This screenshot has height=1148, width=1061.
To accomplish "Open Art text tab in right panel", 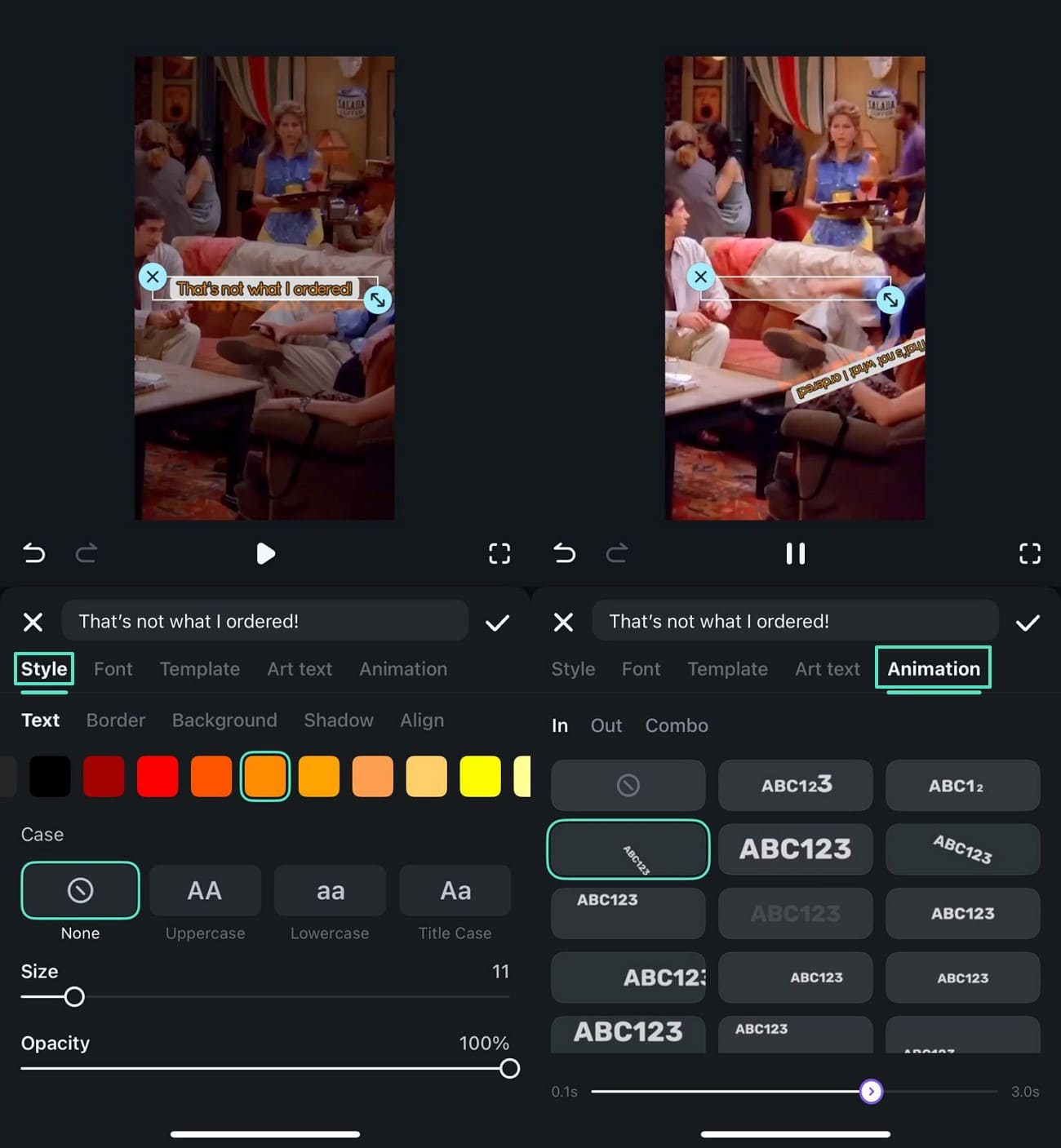I will point(828,669).
